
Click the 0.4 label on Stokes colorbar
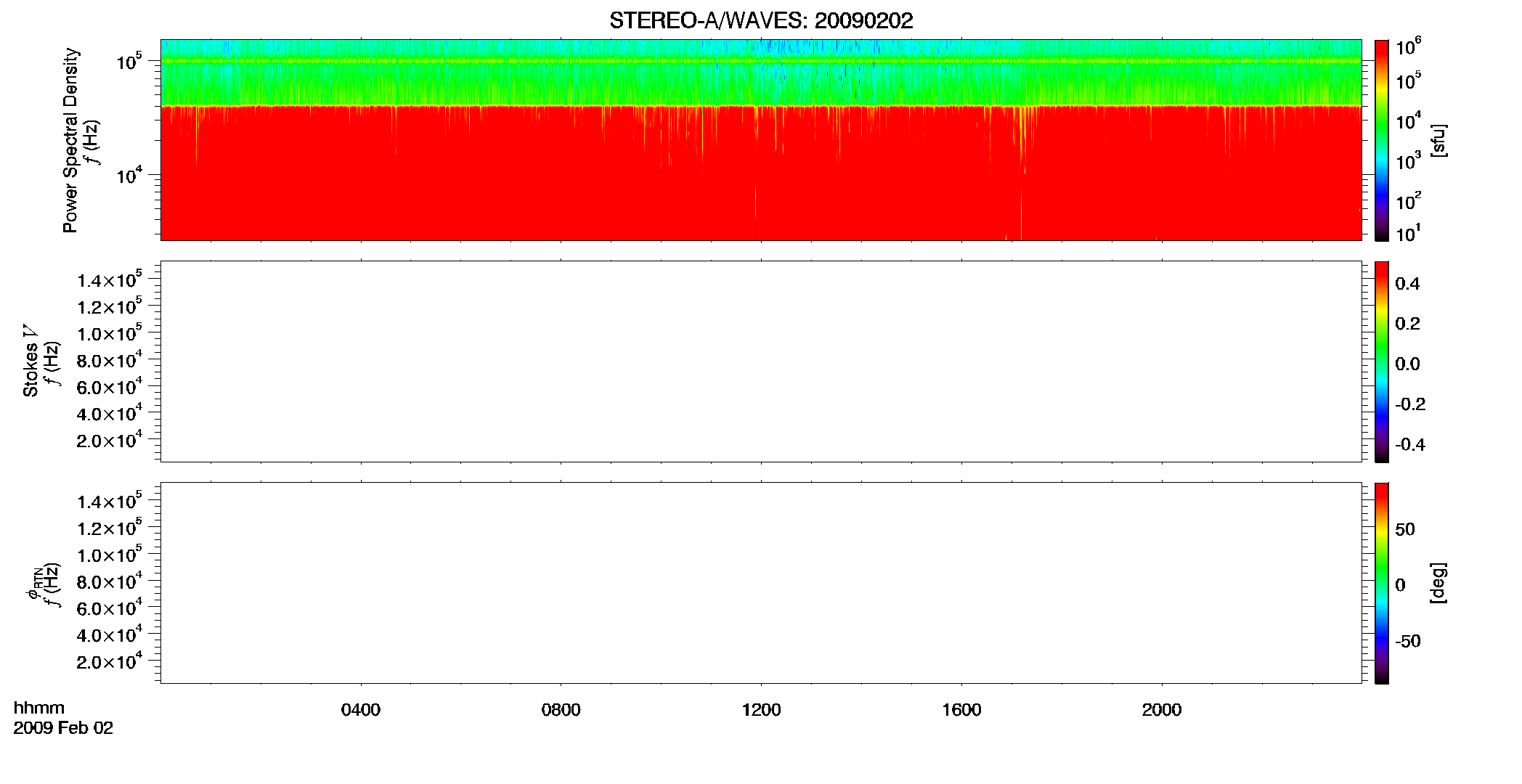(1407, 284)
